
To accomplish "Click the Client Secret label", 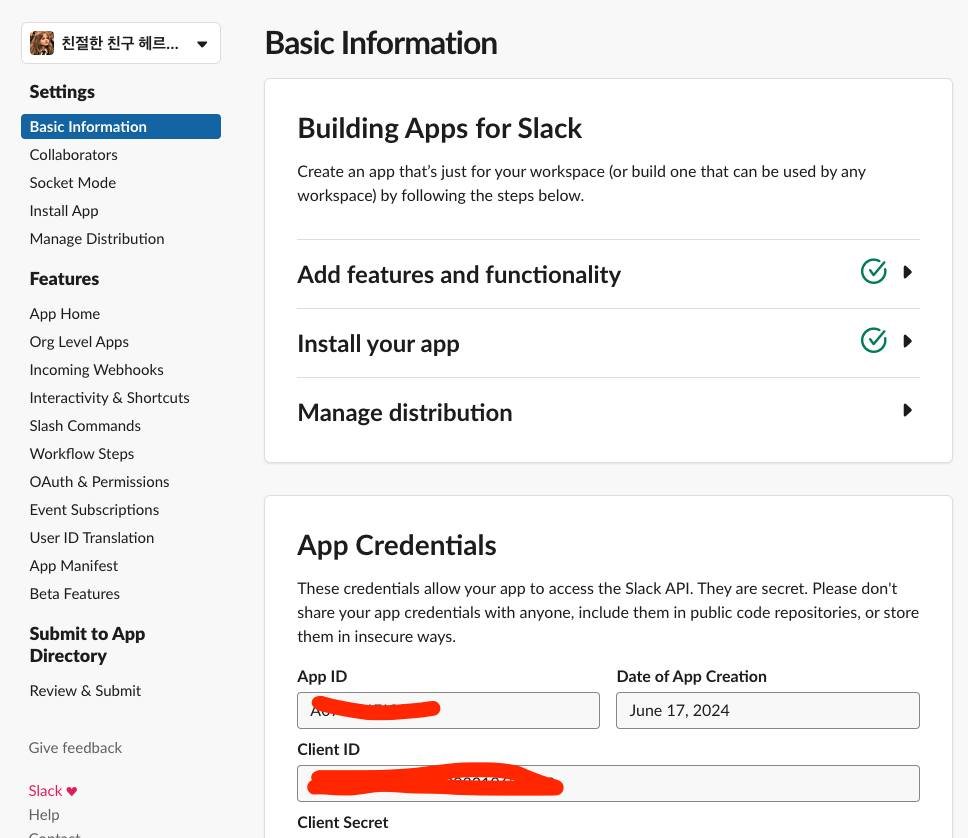I will 343,823.
